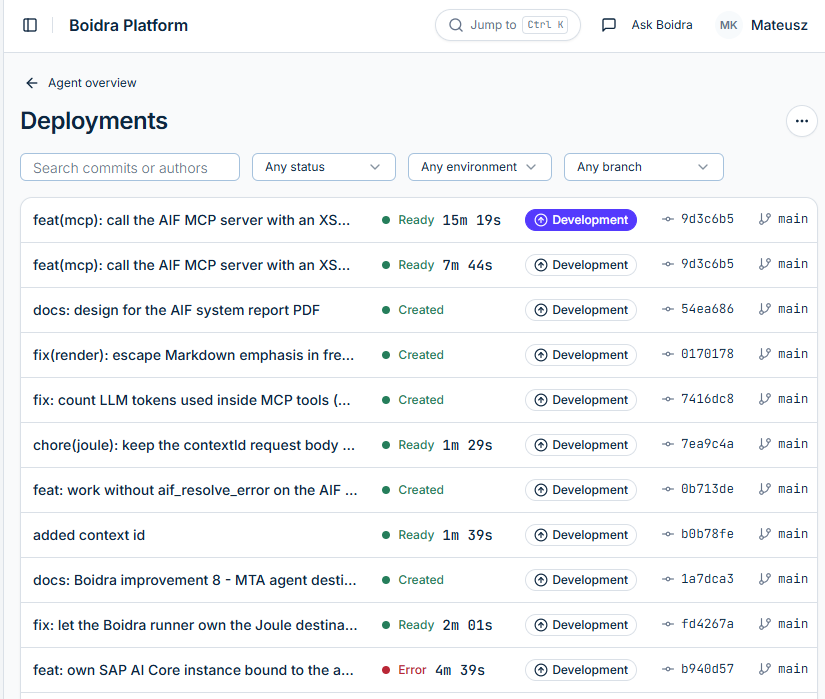This screenshot has width=825, height=699.
Task: Open the Any environment dropdown
Action: point(479,167)
